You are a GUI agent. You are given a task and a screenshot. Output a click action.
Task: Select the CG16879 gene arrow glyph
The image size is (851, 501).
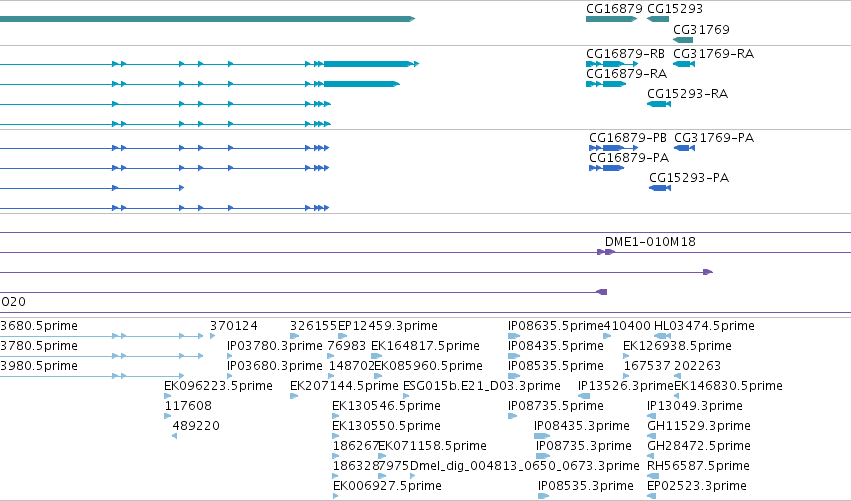[611, 19]
